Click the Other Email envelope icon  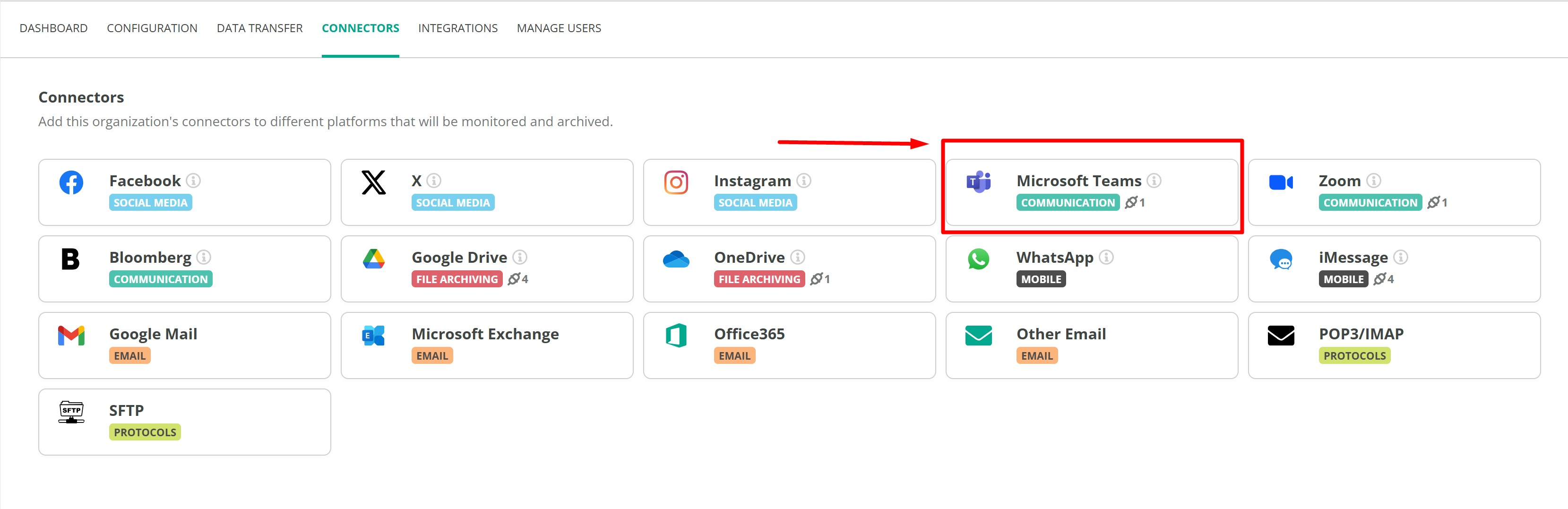pos(978,336)
